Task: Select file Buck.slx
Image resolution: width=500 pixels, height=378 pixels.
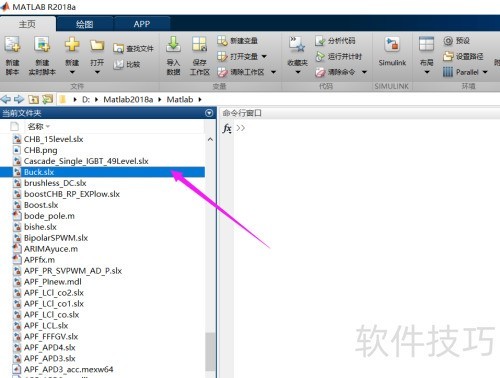Action: click(x=102, y=172)
